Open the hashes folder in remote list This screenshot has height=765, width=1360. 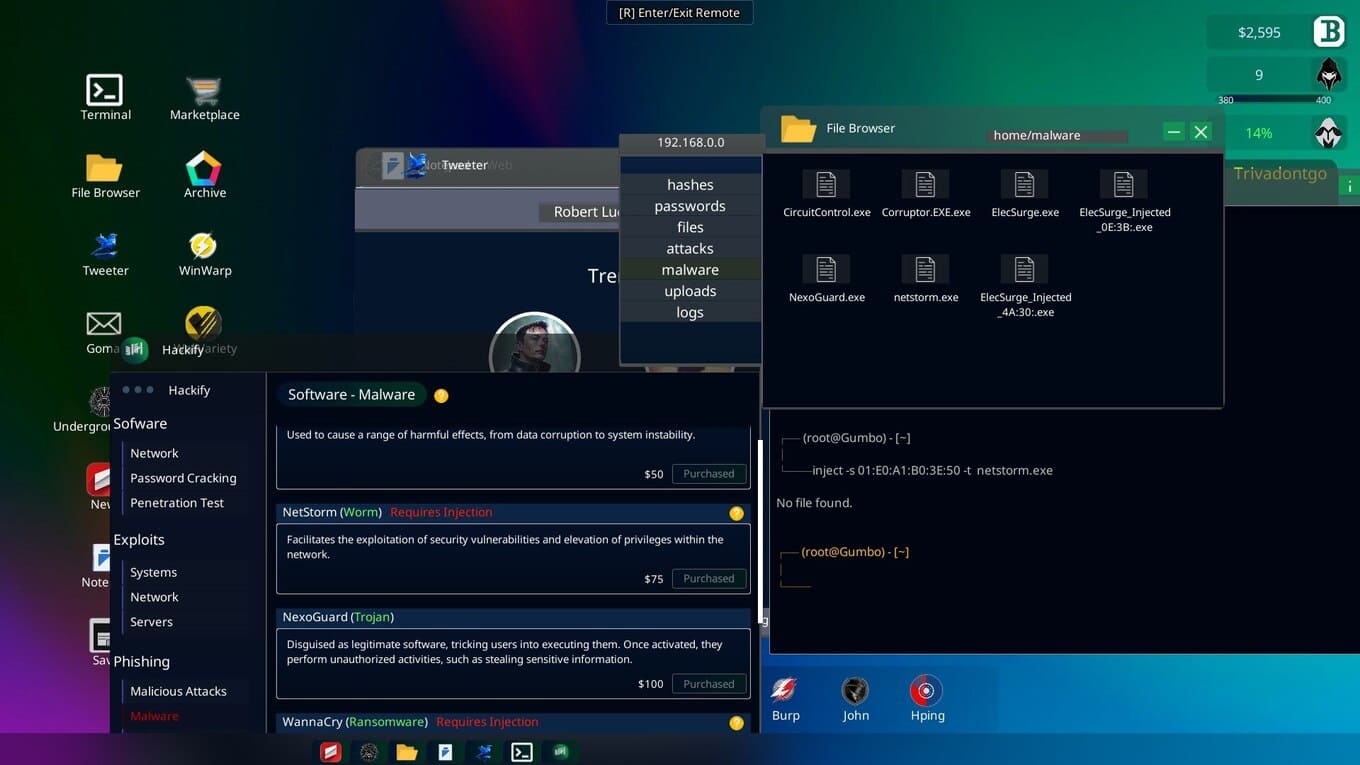tap(690, 185)
